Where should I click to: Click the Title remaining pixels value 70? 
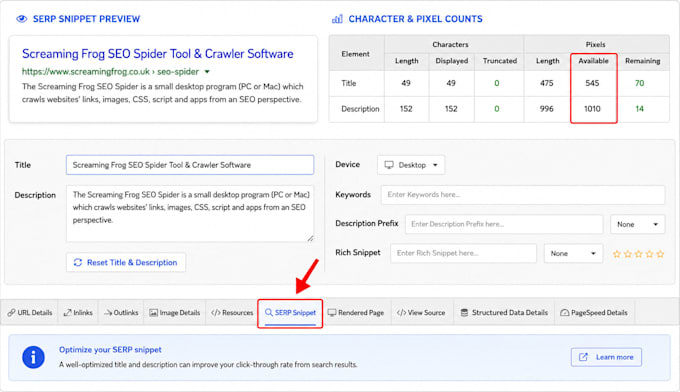coord(640,83)
